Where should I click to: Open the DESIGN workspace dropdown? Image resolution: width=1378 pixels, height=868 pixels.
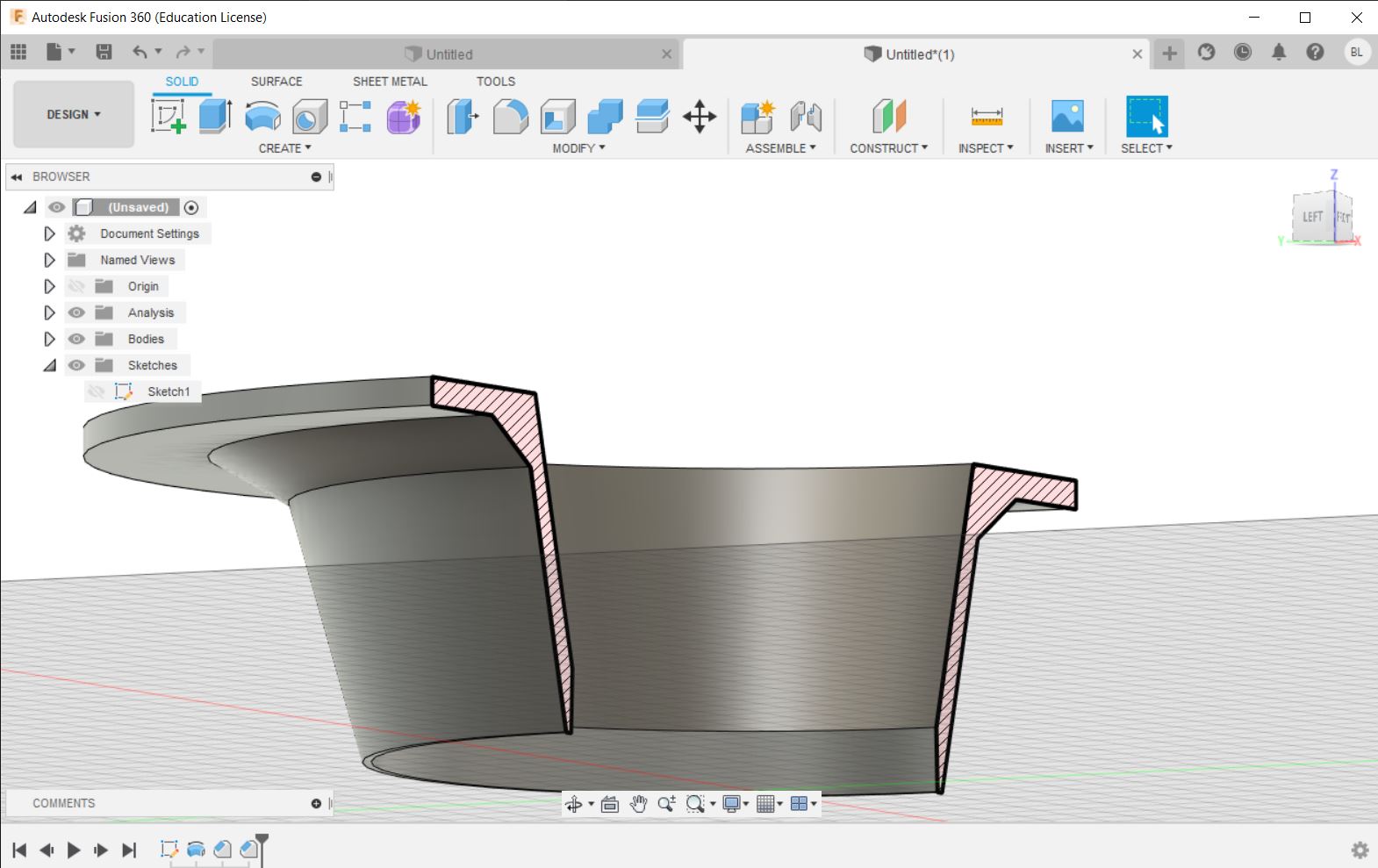point(74,114)
